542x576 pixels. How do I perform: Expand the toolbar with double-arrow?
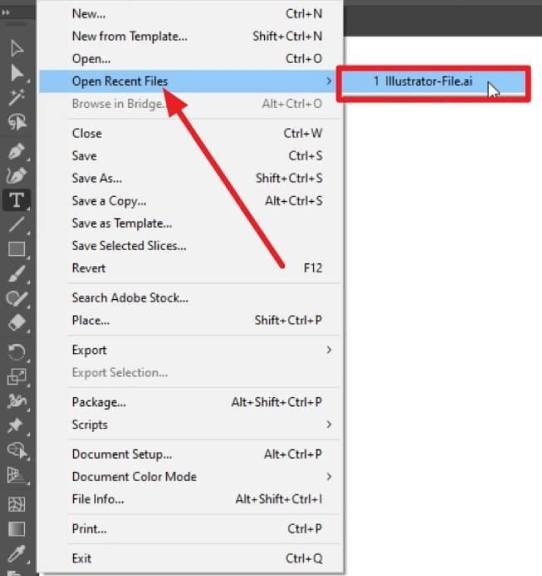pyautogui.click(x=5, y=12)
